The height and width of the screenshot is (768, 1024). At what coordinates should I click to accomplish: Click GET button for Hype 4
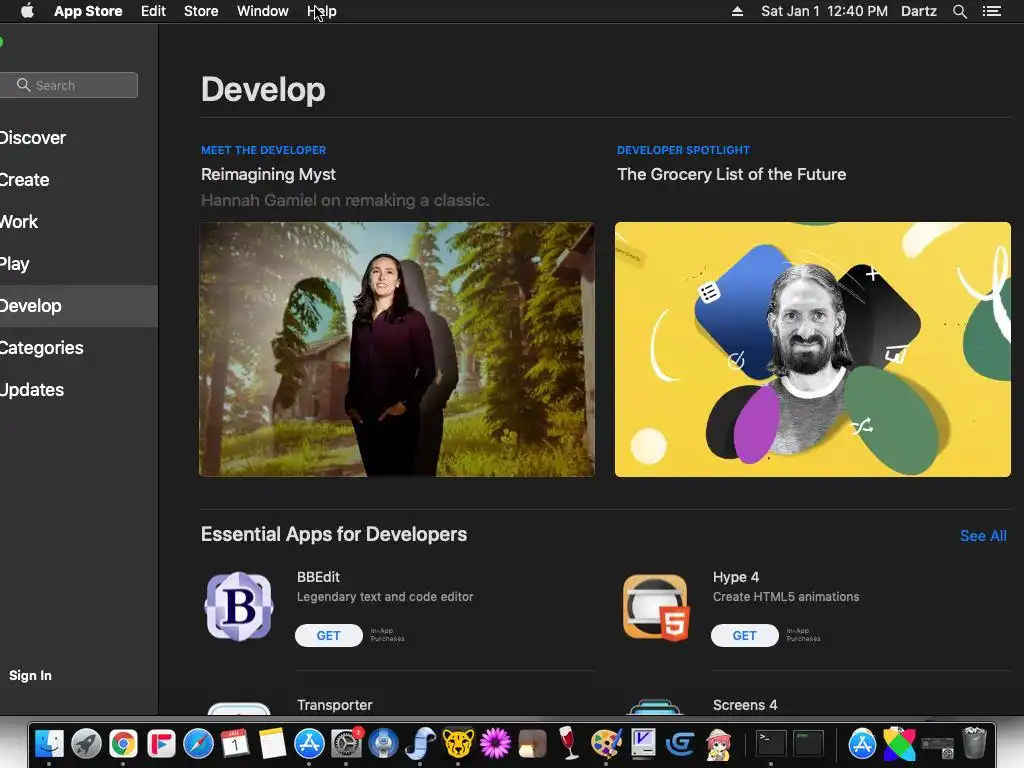tap(744, 635)
